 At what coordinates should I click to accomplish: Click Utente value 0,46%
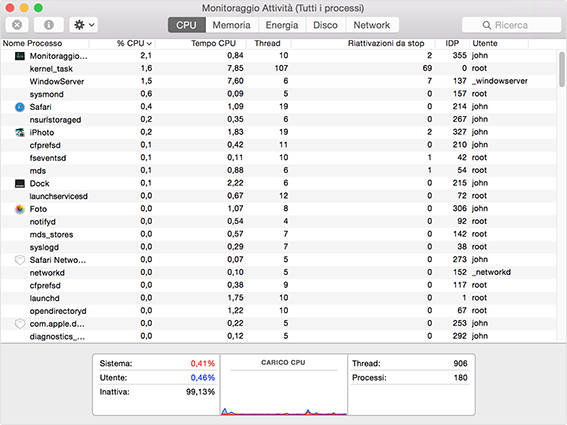point(203,378)
